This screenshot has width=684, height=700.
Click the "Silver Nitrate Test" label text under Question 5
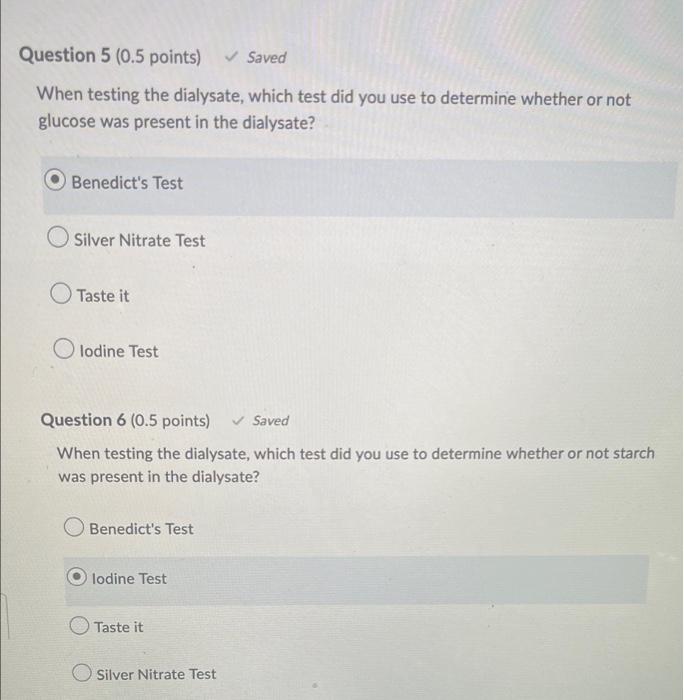pyautogui.click(x=140, y=241)
